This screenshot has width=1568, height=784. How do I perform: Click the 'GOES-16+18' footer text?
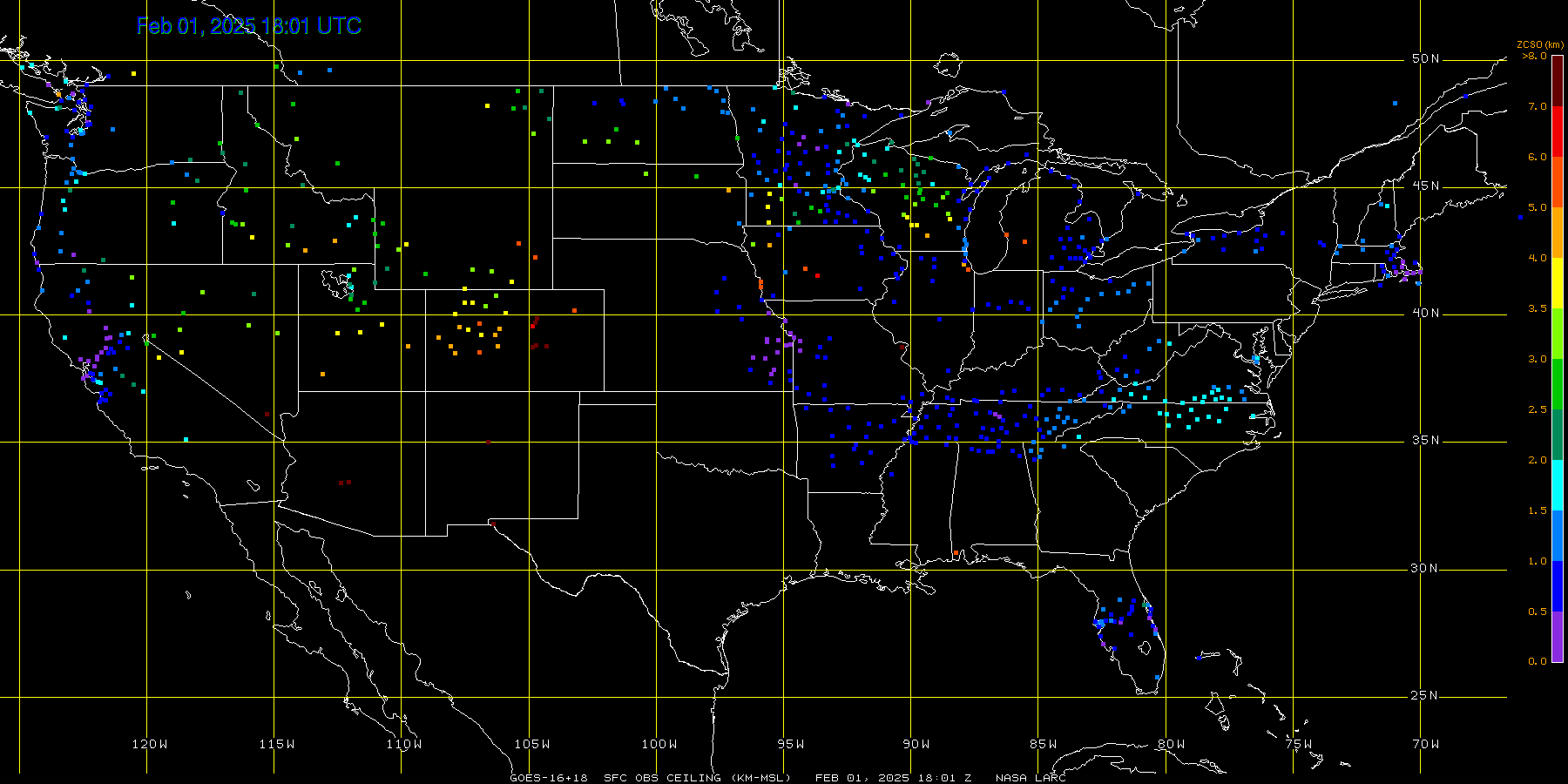[549, 778]
